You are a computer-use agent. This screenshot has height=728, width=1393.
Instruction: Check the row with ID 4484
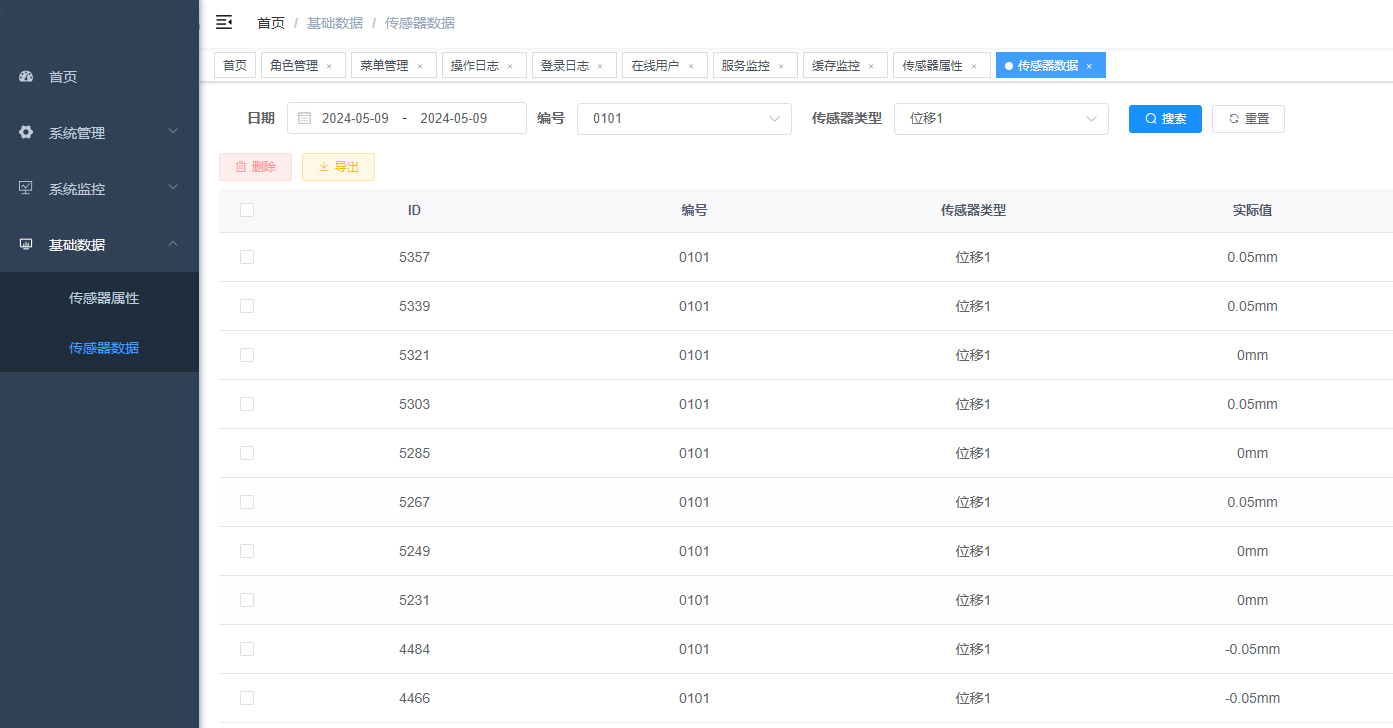(247, 649)
